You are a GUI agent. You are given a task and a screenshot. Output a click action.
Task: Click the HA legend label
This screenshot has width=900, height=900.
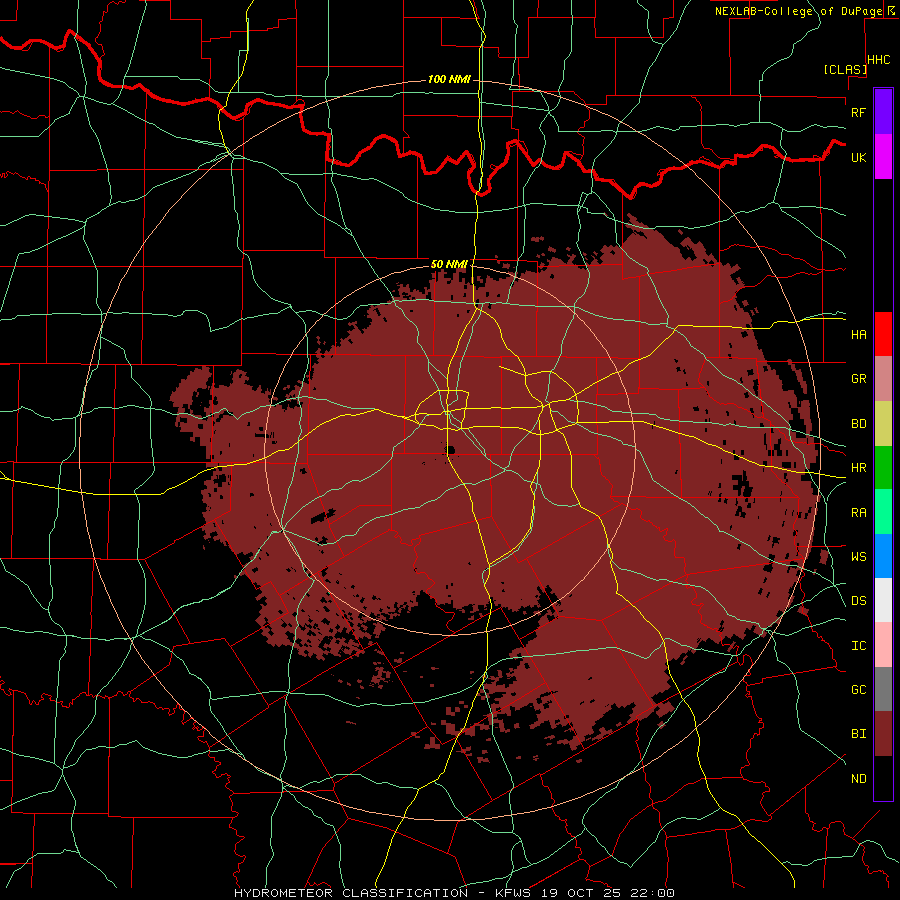point(859,335)
